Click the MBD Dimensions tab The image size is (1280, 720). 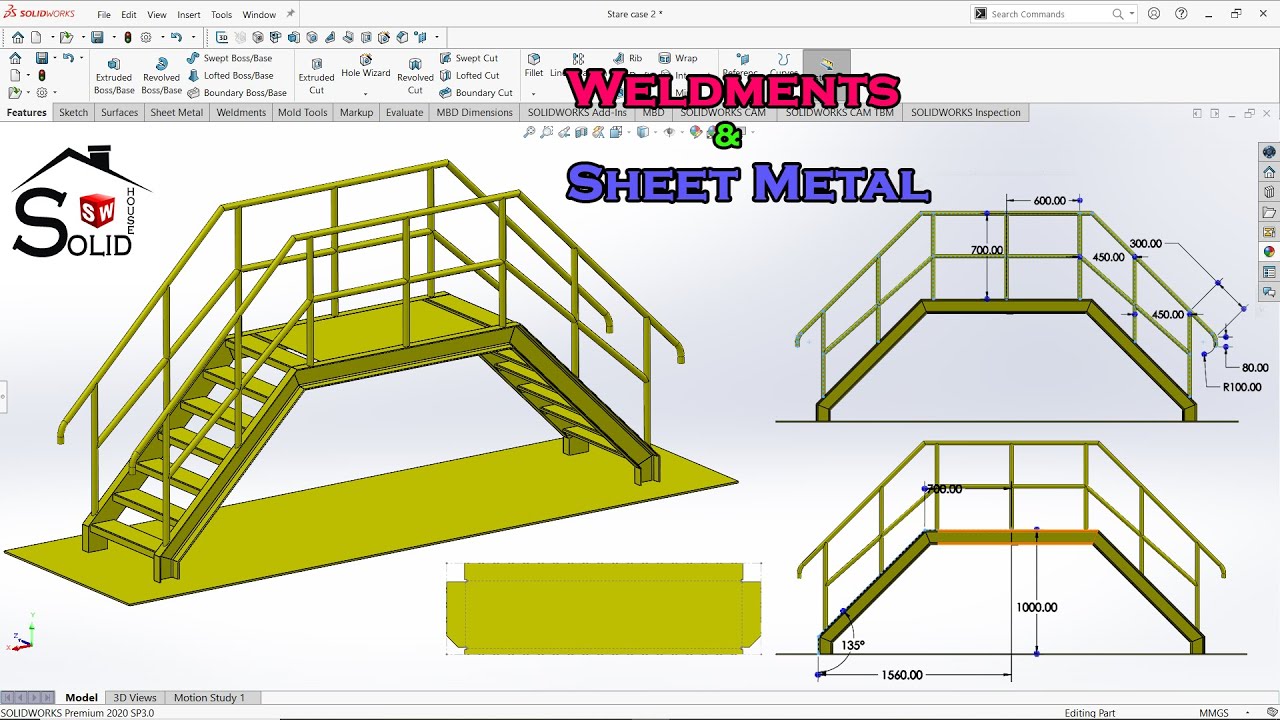coord(474,112)
